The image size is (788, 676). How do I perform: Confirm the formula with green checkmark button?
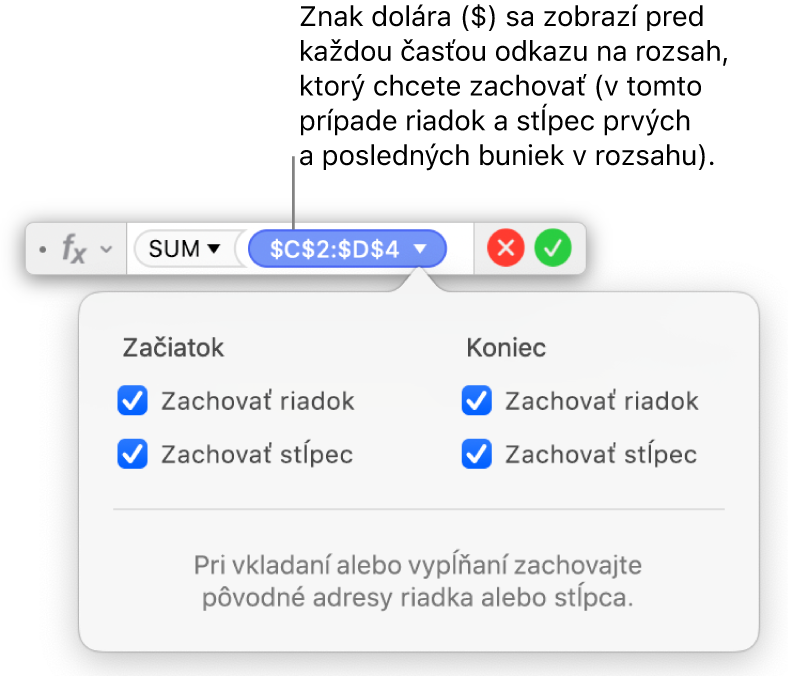[551, 249]
